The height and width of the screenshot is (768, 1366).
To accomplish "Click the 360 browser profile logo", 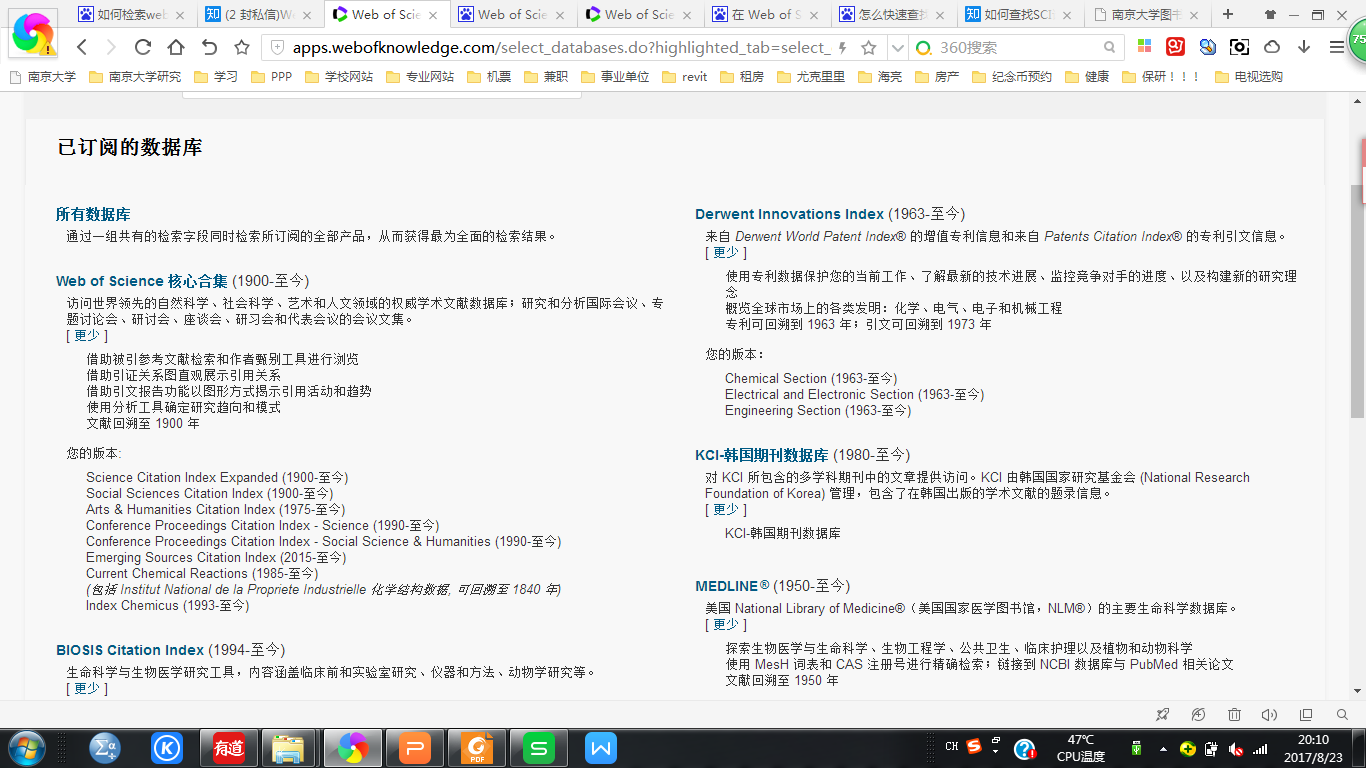I will click(33, 34).
